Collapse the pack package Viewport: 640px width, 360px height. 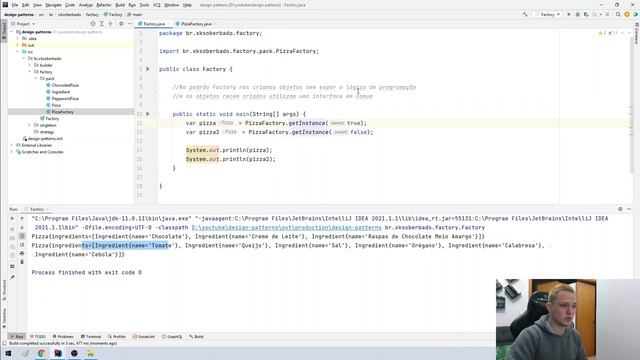(x=36, y=78)
